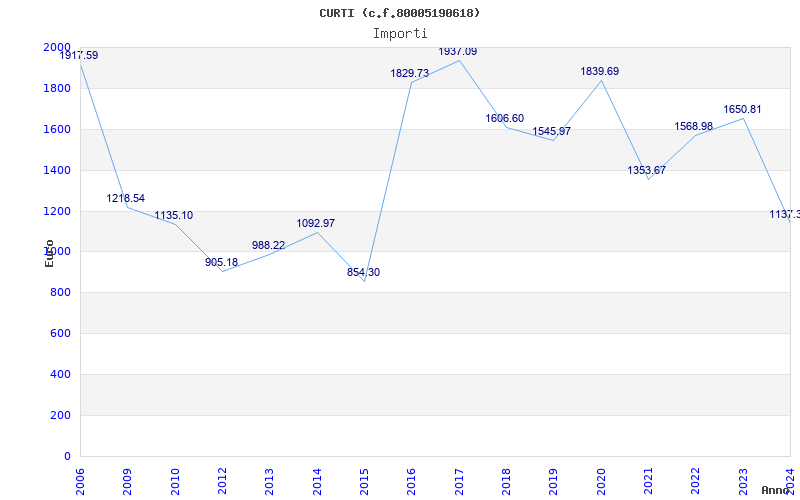Select data label 1545.97

(552, 132)
